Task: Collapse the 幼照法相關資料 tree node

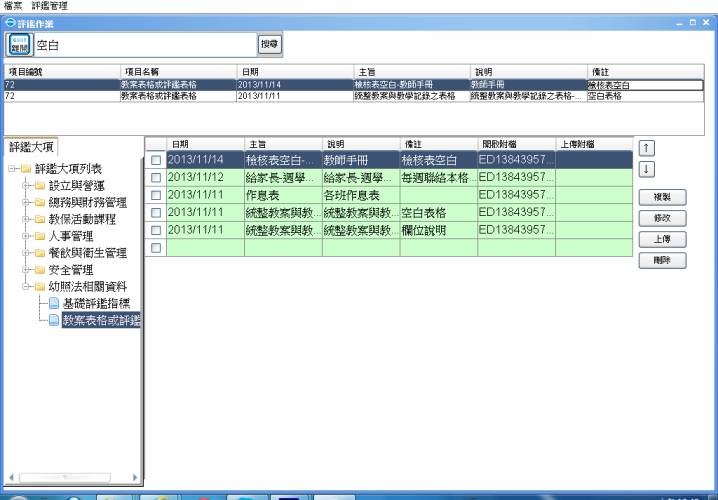Action: point(25,287)
